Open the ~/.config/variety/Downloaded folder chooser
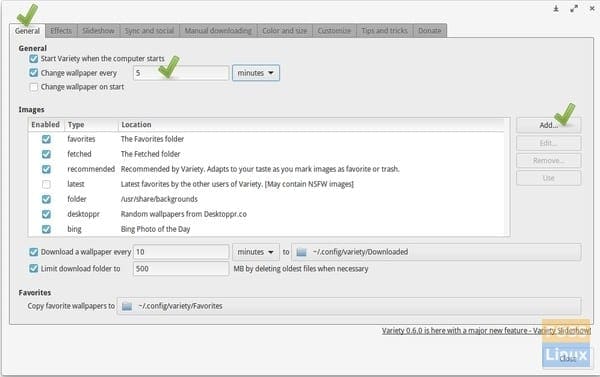This screenshot has width=600, height=377. click(x=436, y=252)
